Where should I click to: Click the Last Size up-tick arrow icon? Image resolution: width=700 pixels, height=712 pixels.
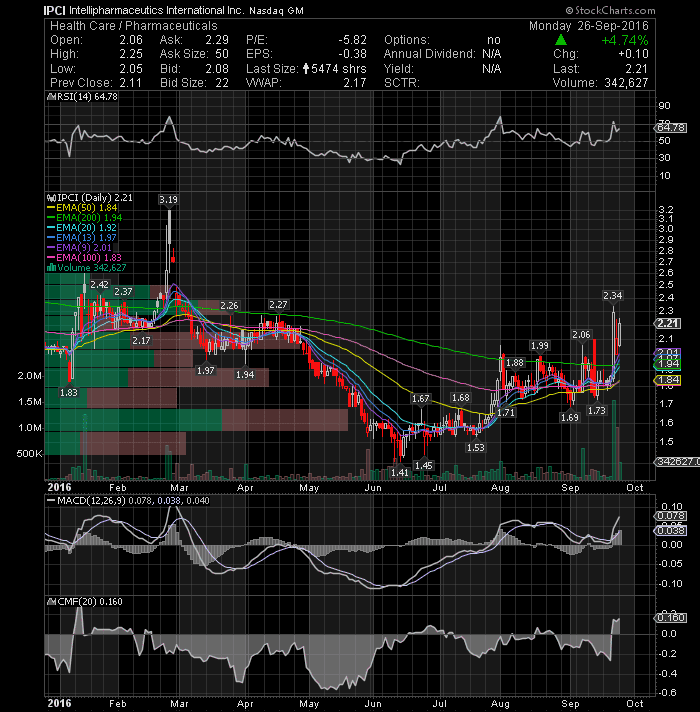pyautogui.click(x=306, y=69)
